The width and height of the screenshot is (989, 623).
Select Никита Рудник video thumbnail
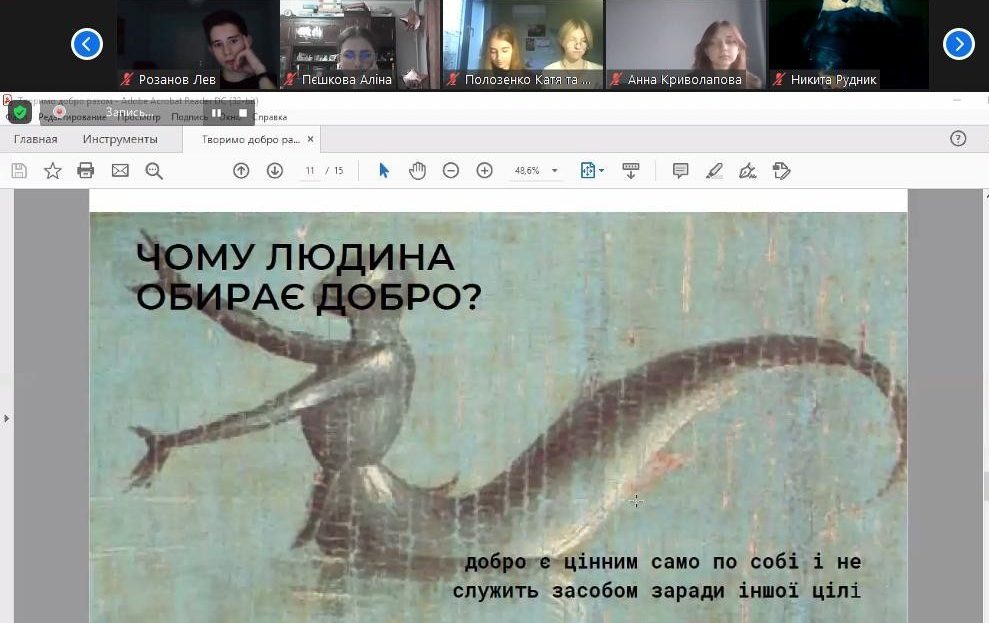[x=848, y=44]
